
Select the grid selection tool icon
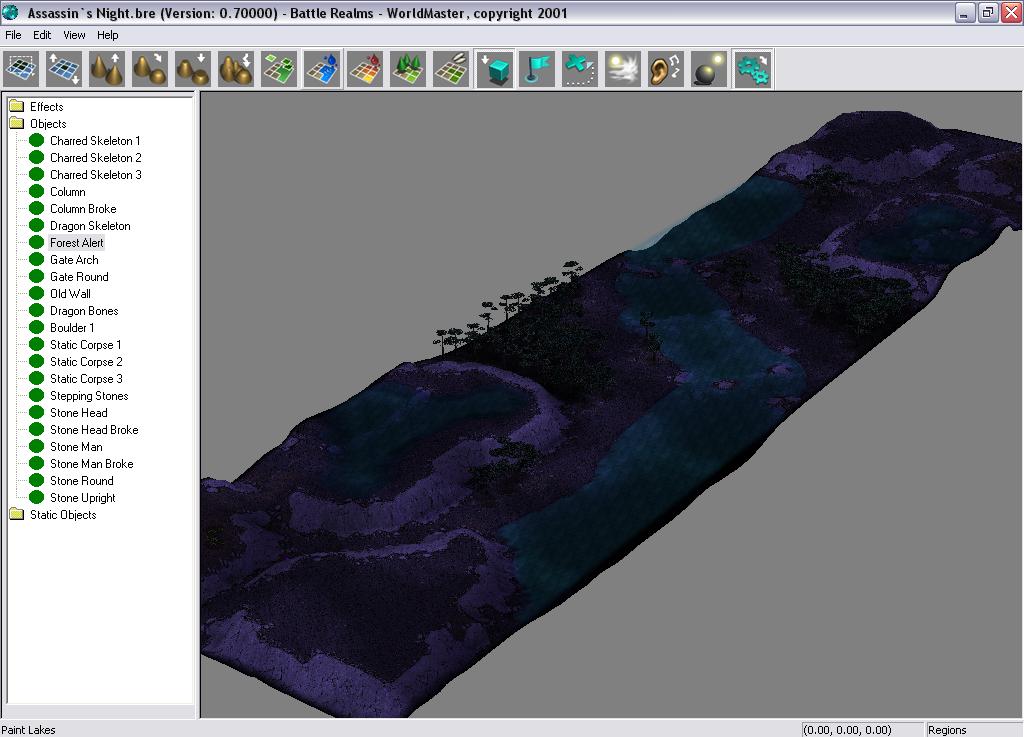pyautogui.click(x=22, y=69)
